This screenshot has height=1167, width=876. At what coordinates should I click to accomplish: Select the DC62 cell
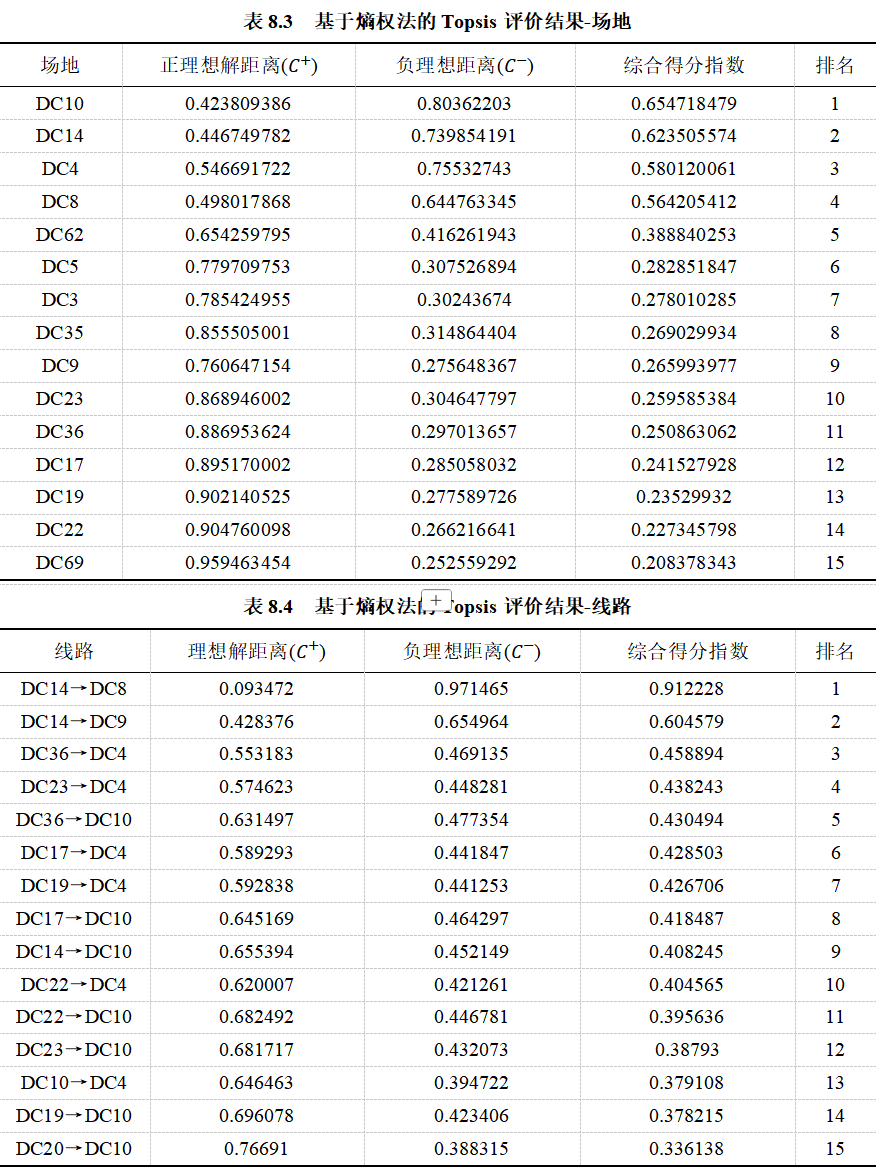(60, 234)
